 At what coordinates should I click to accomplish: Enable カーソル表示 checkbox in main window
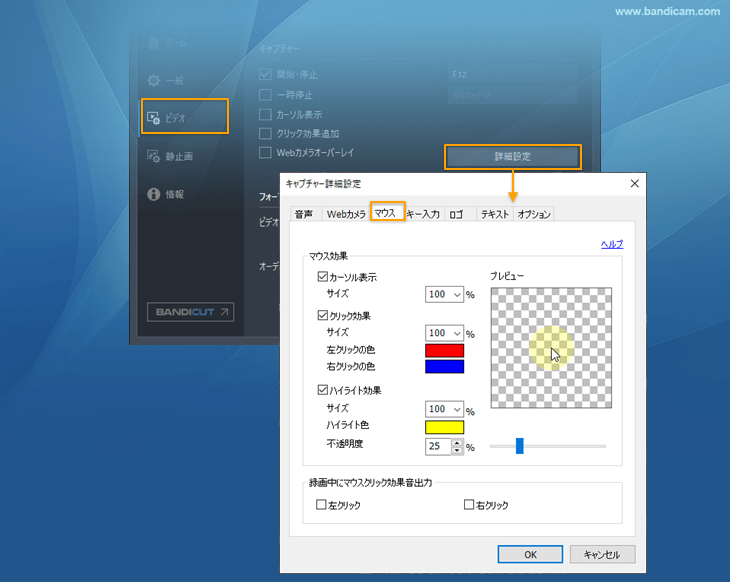[x=265, y=115]
